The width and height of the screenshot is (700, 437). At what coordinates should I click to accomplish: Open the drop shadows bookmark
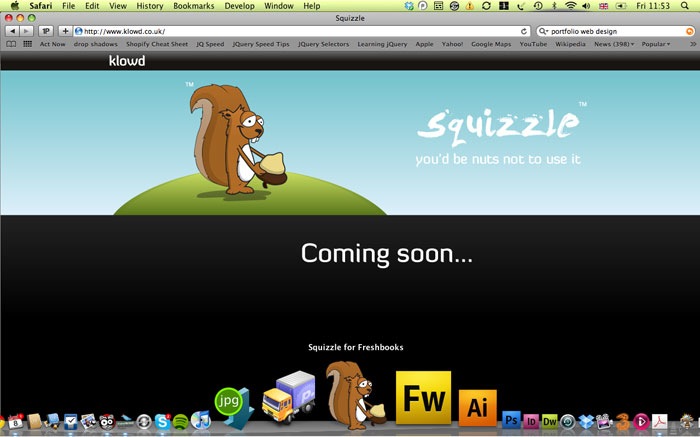point(96,44)
